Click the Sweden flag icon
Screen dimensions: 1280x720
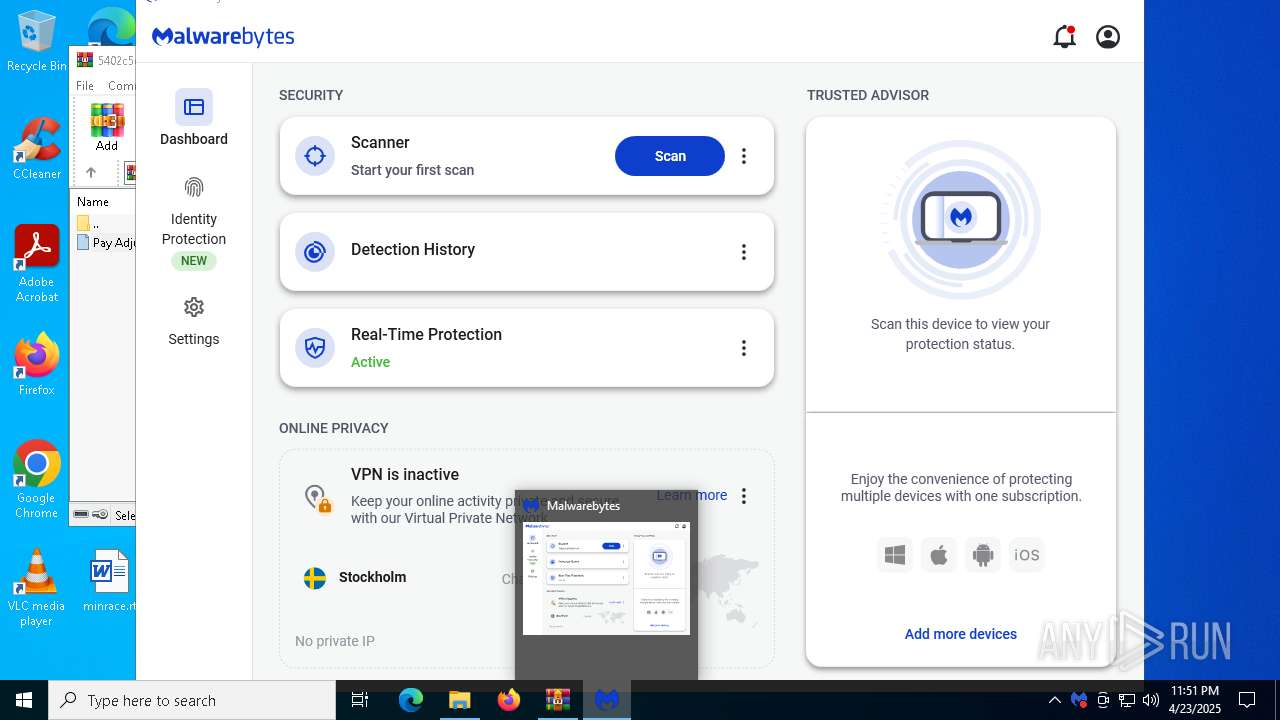[x=315, y=578]
